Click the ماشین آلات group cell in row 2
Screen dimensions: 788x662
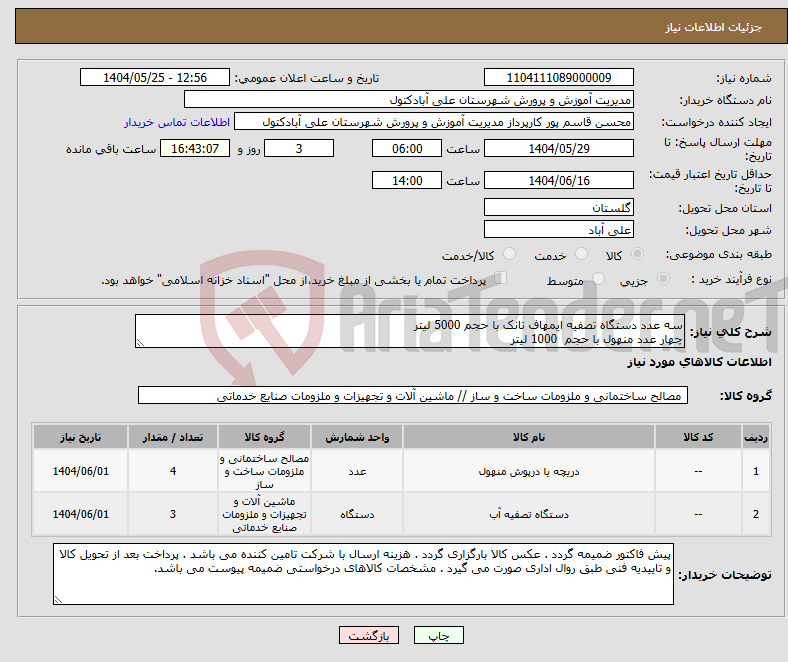264,514
